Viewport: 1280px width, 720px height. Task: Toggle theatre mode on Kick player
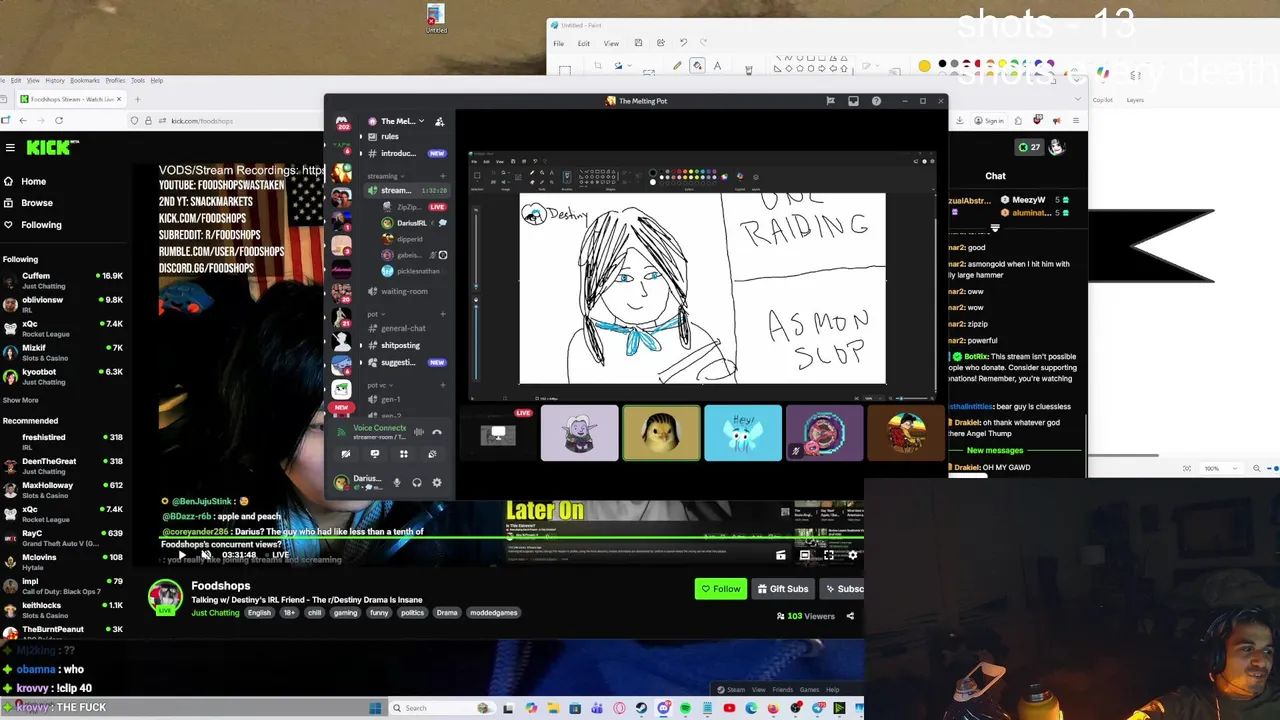pyautogui.click(x=804, y=555)
